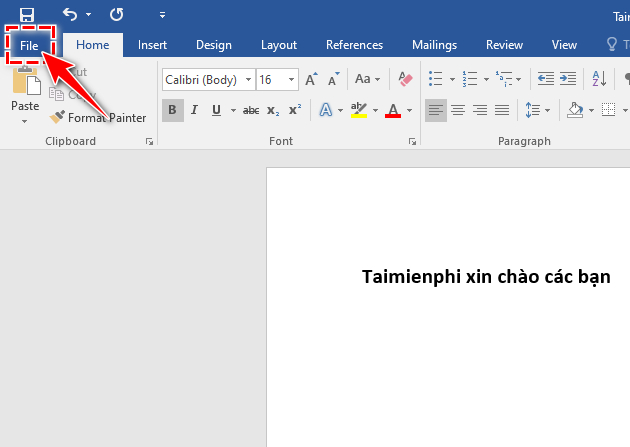Show the View tab

(564, 45)
